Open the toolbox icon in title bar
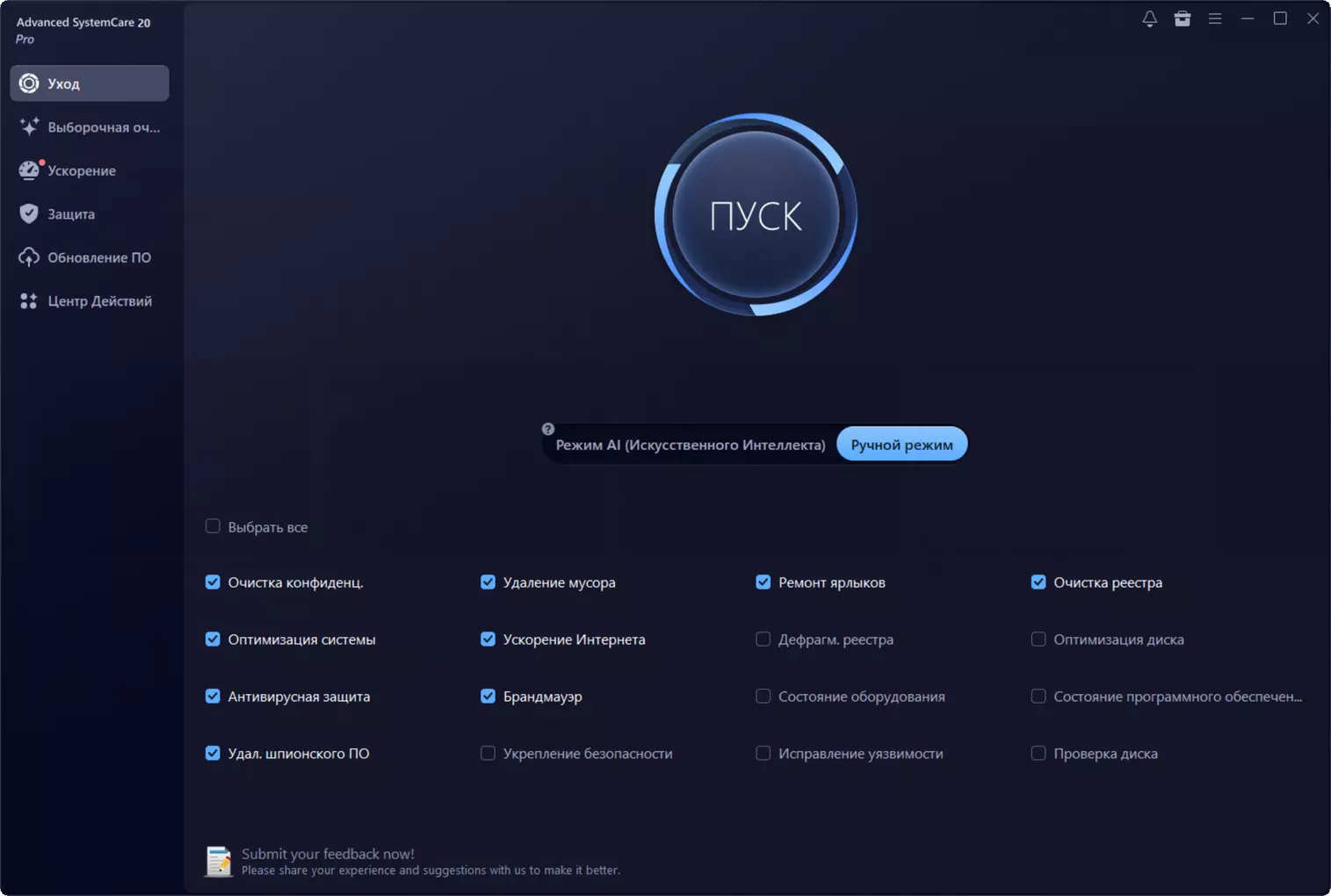 (1183, 18)
